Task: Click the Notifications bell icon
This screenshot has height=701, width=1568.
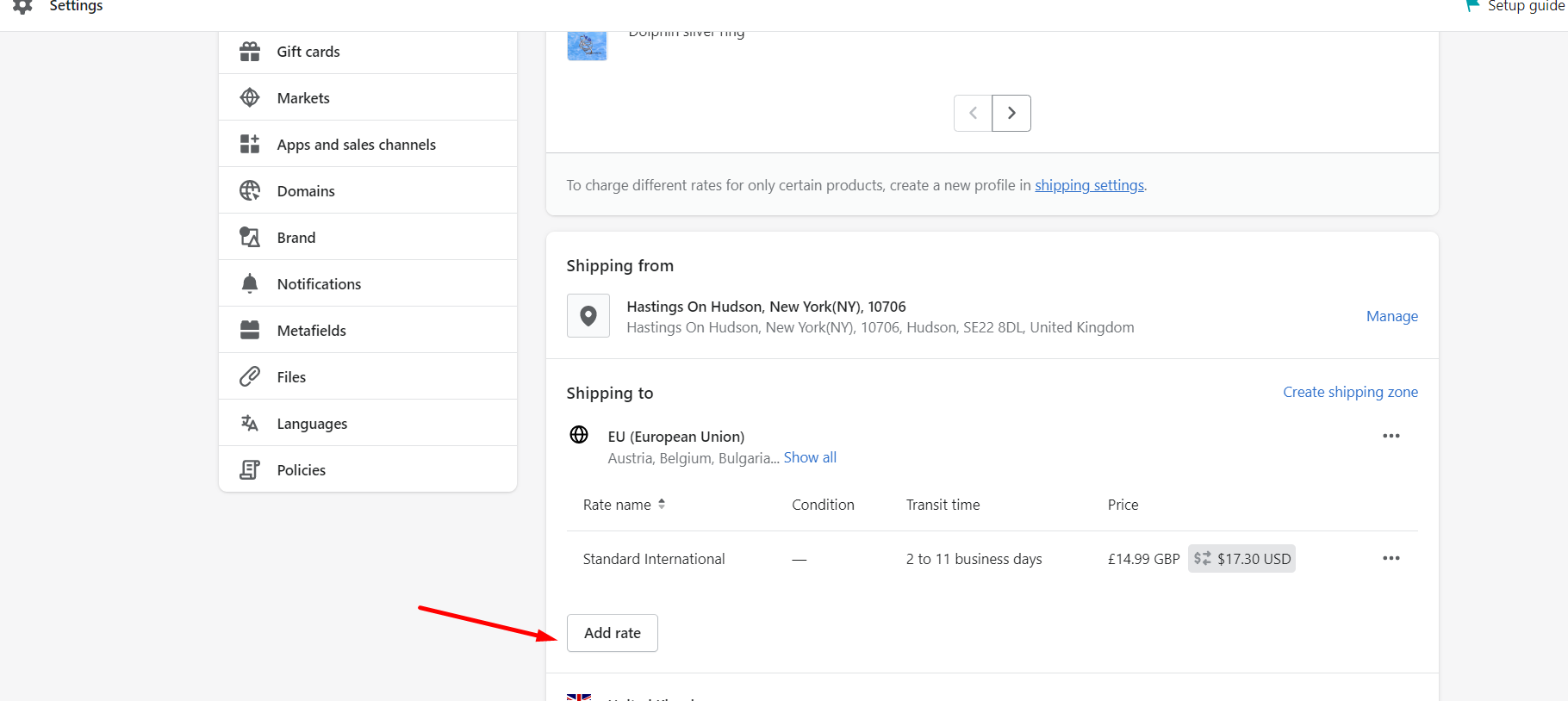Action: point(250,284)
